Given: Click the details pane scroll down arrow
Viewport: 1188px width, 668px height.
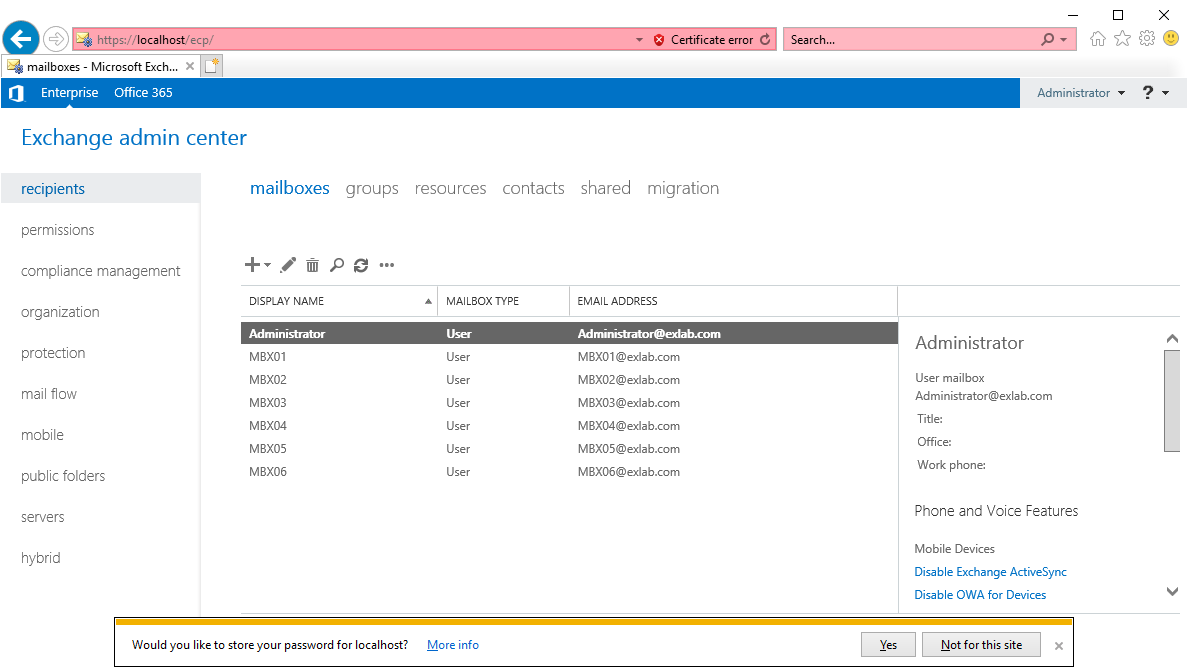Looking at the screenshot, I should click(x=1172, y=592).
